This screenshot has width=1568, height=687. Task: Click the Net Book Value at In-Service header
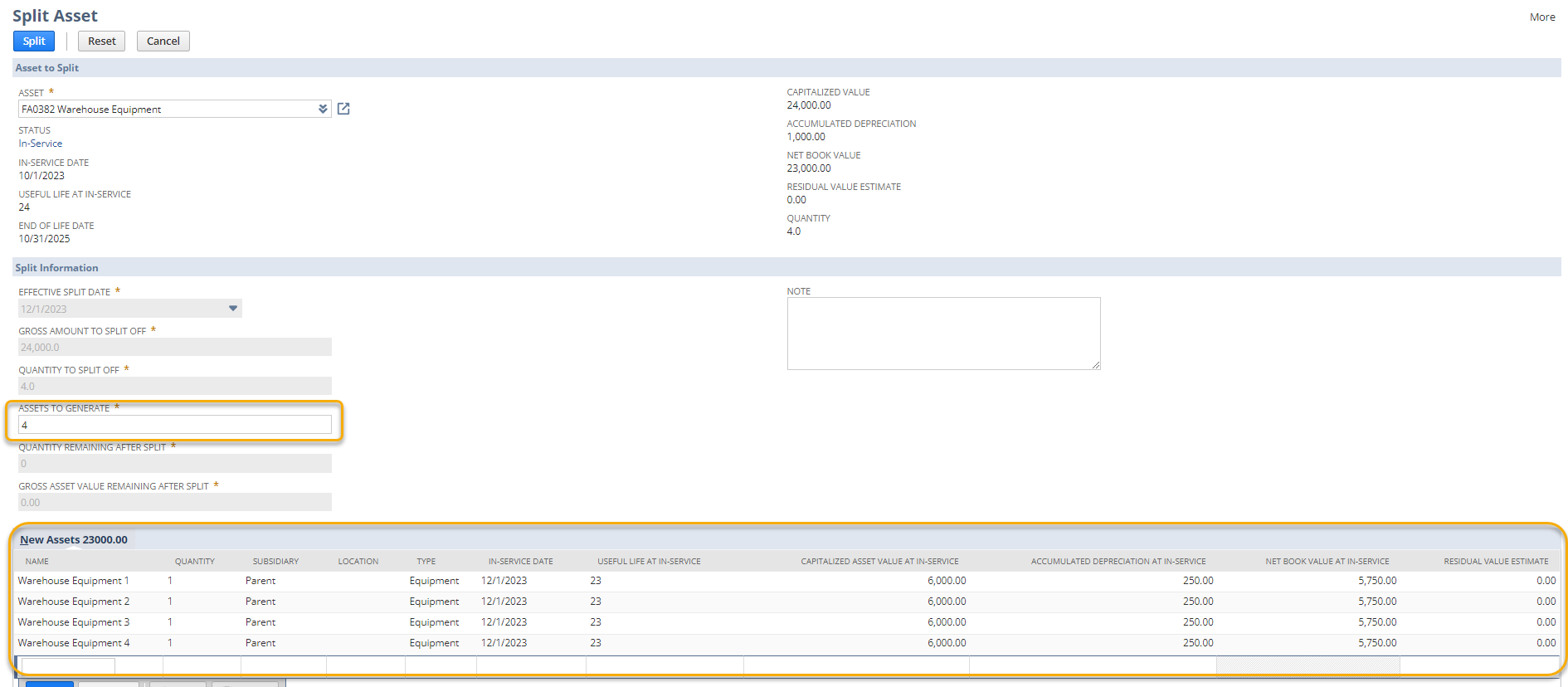(1327, 562)
